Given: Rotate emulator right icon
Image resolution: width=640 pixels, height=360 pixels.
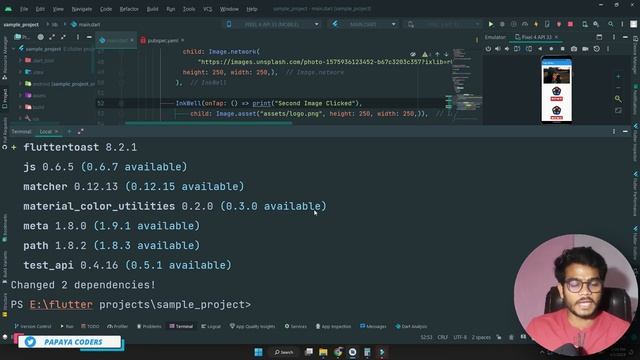Looking at the screenshot, I should [529, 49].
